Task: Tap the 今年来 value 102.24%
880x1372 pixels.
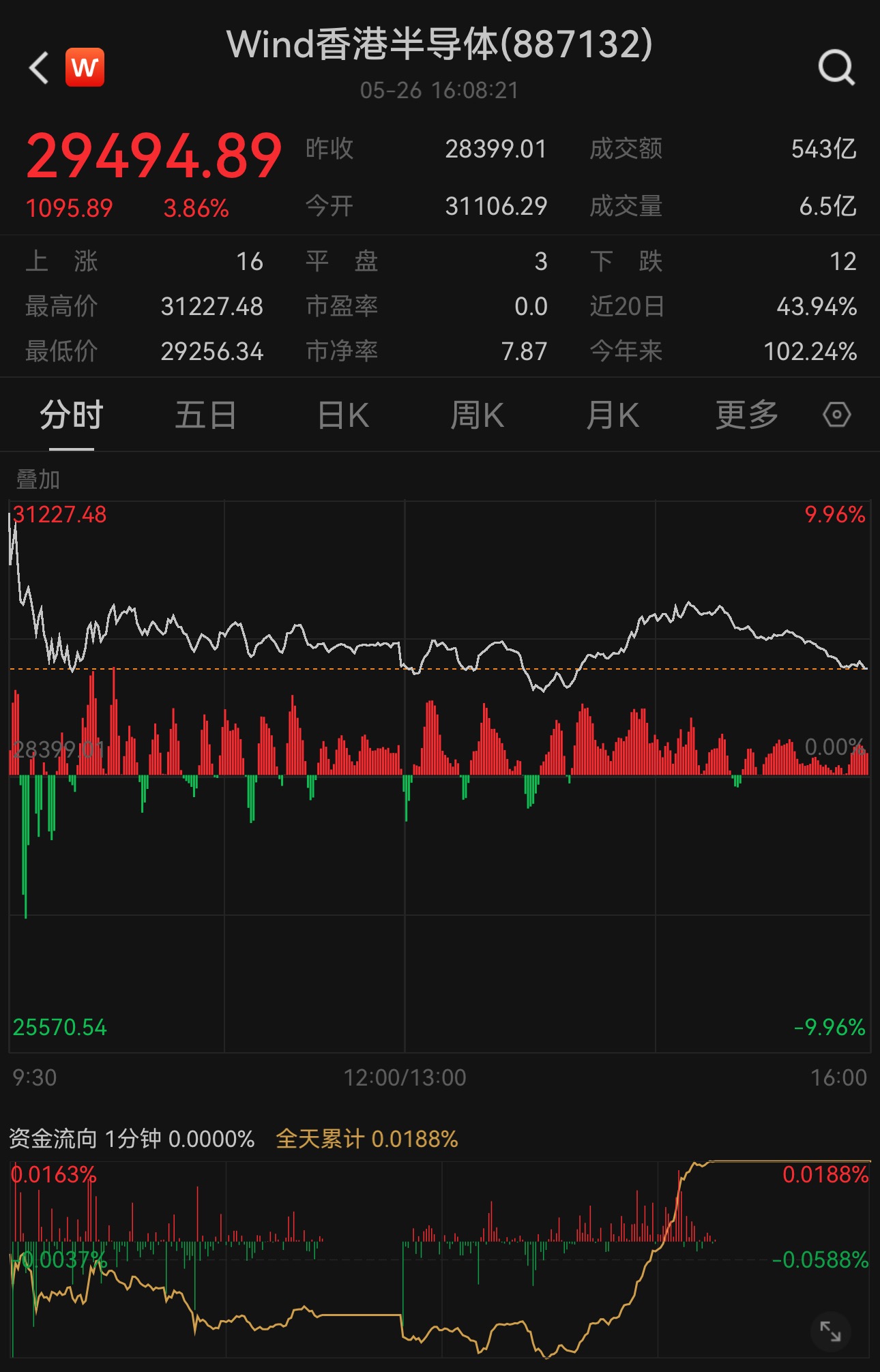Action: pos(810,351)
